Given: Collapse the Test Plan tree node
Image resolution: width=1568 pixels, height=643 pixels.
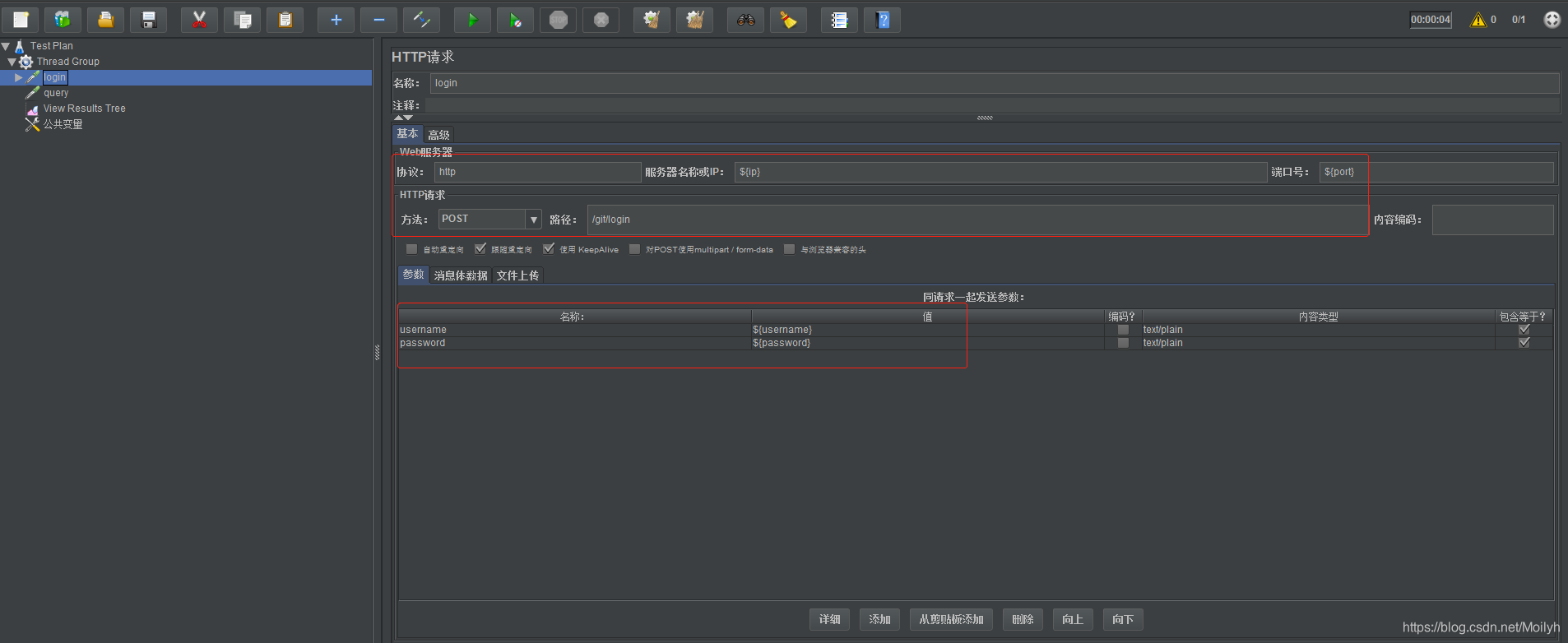Looking at the screenshot, I should point(6,46).
